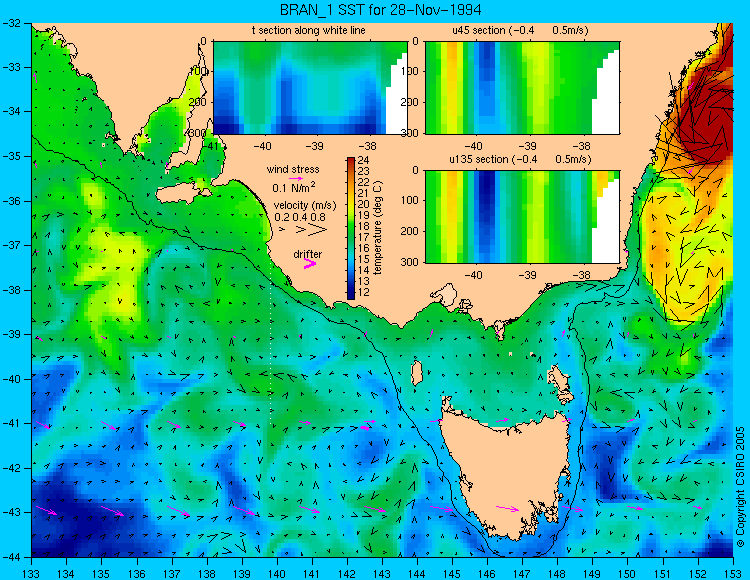Click the 133 longitude label on bottom axis
Viewport: 750px width, 580px height.
click(x=31, y=573)
